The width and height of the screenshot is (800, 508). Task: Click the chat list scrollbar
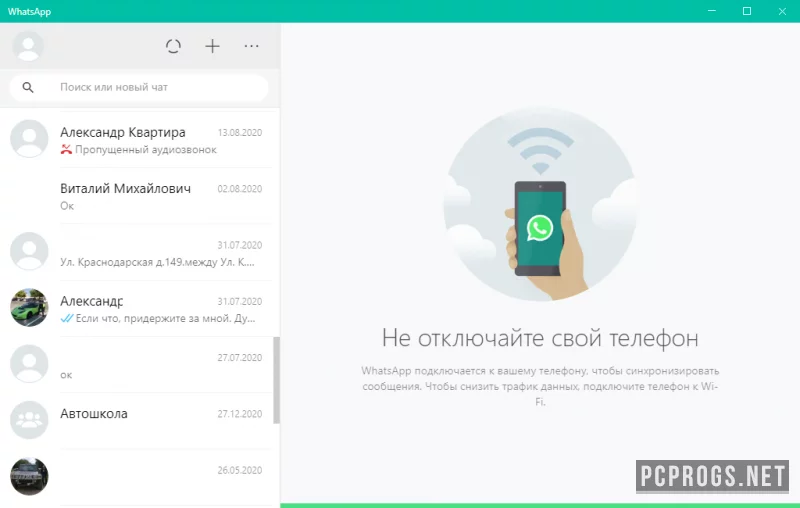tap(277, 380)
